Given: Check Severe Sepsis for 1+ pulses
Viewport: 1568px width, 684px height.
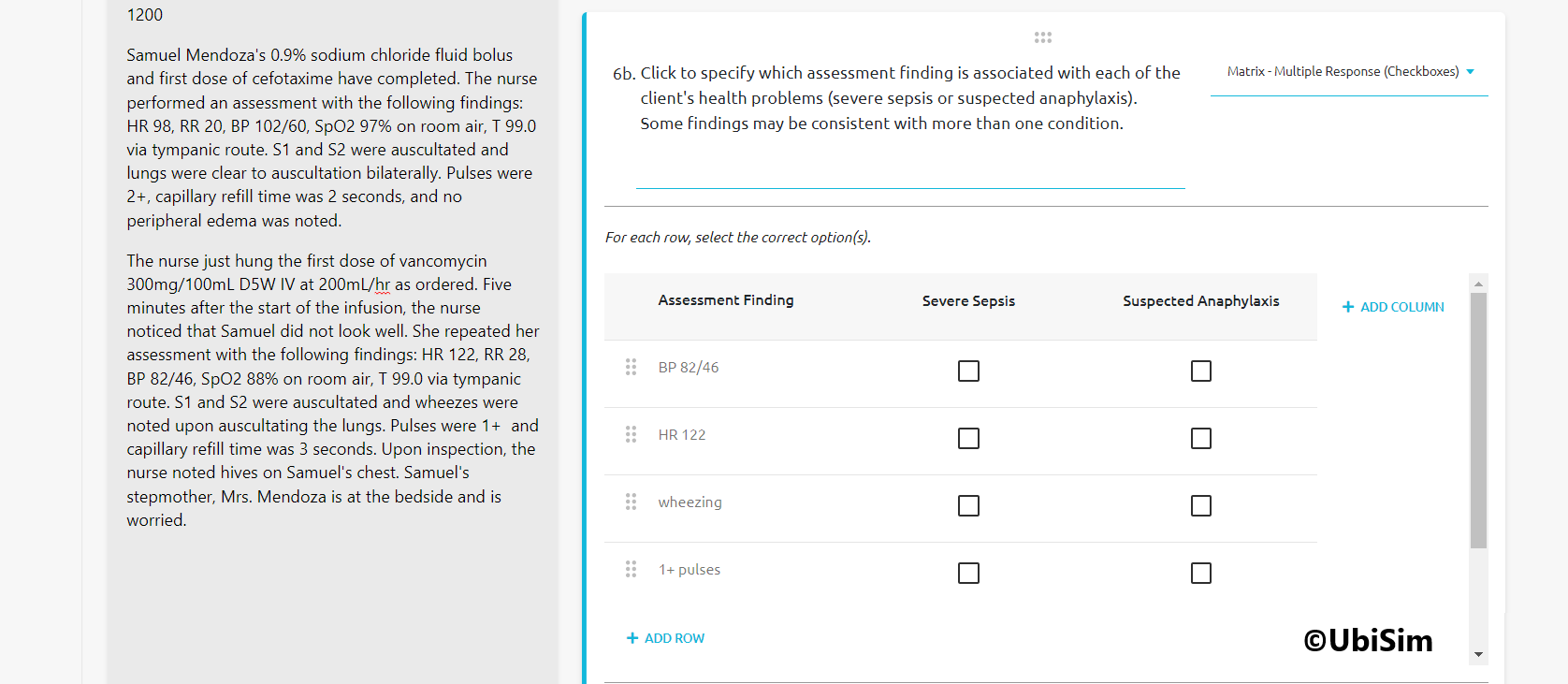Looking at the screenshot, I should (968, 573).
